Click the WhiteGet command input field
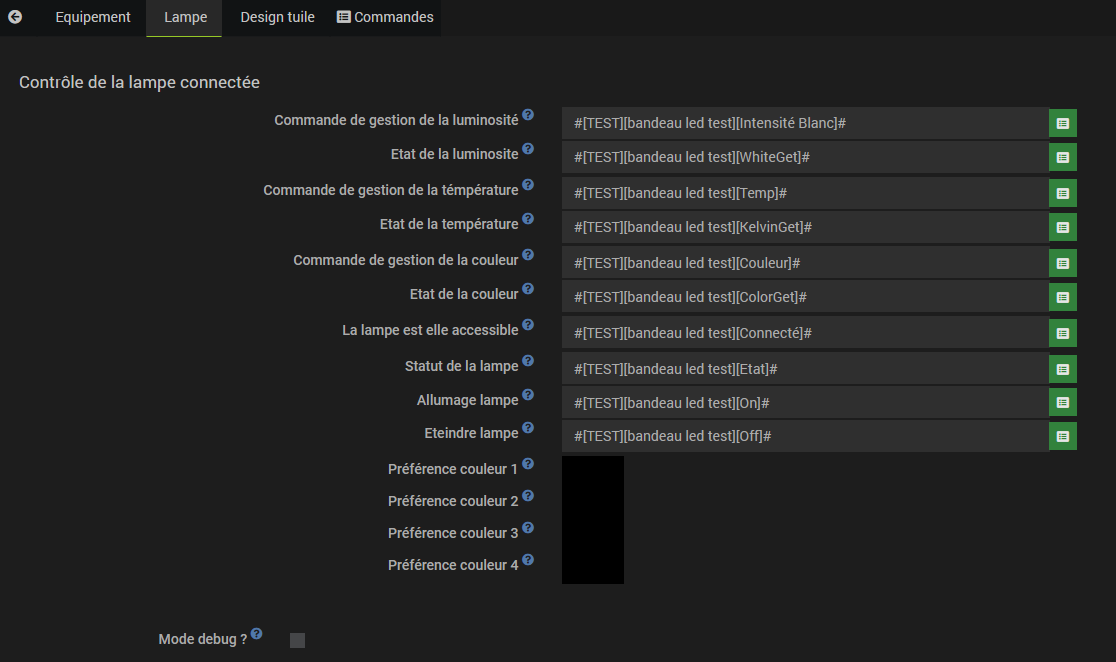 805,157
